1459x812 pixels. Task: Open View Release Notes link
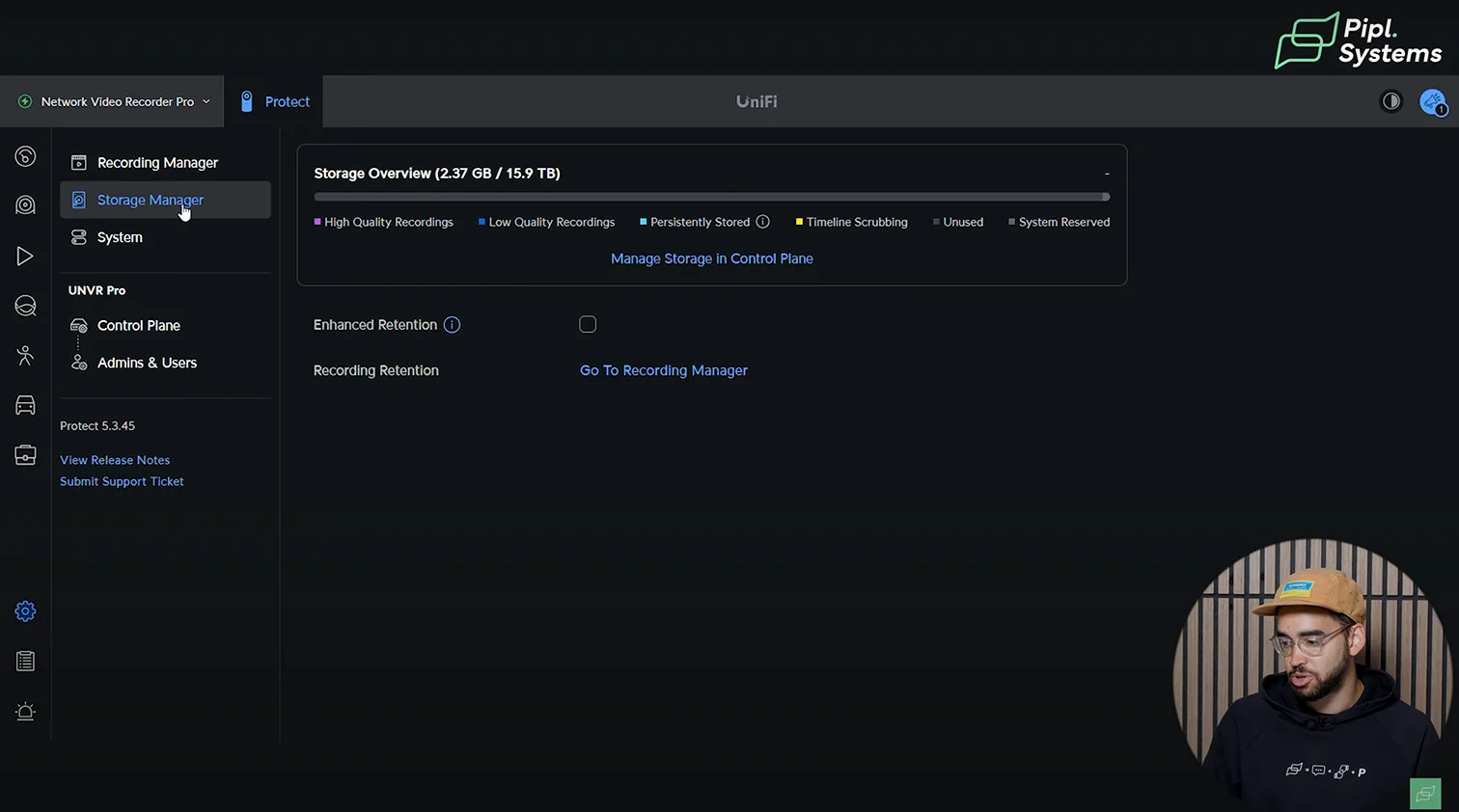click(115, 460)
